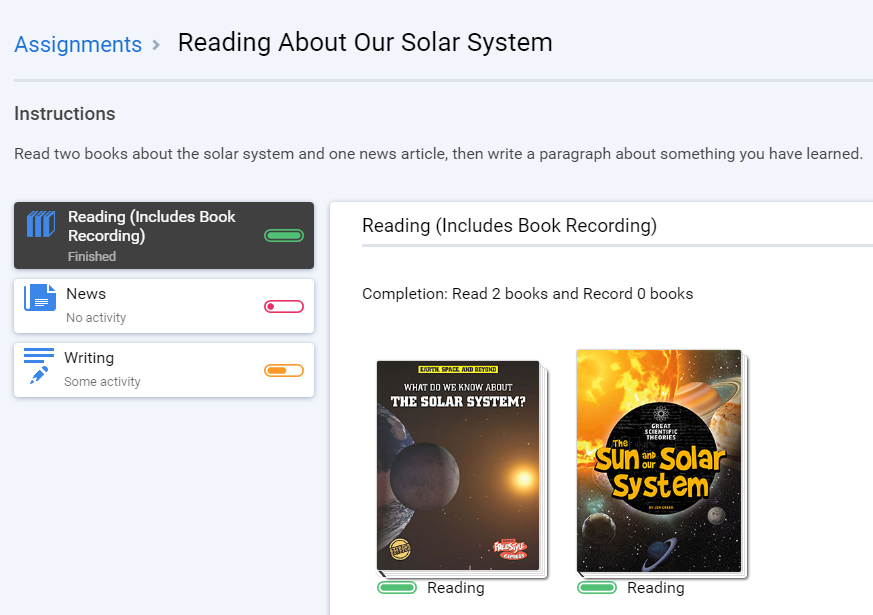Click green progress bar in Reading tab

coord(284,235)
